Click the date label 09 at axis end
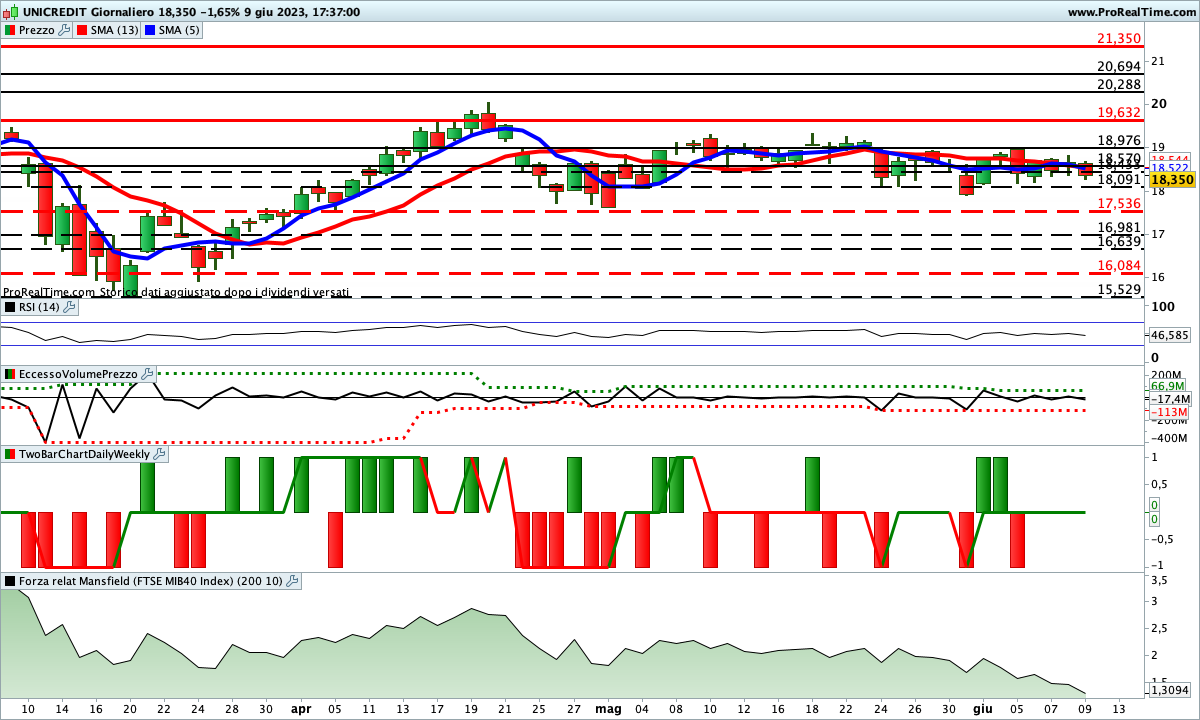The height and width of the screenshot is (720, 1200). (x=1086, y=709)
